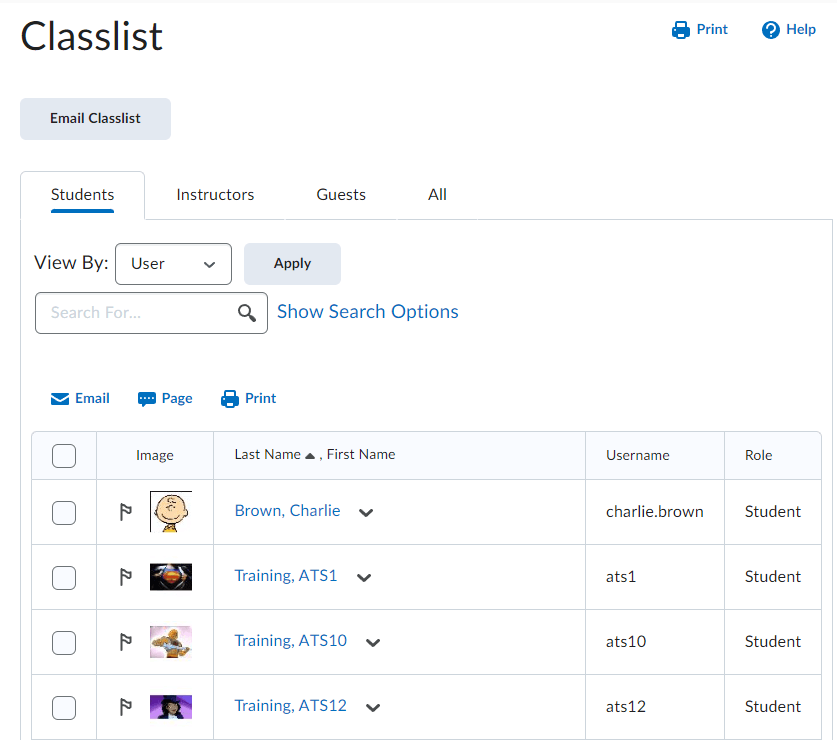Check the box for Brown, Charlie
This screenshot has height=740, width=837.
coord(64,513)
